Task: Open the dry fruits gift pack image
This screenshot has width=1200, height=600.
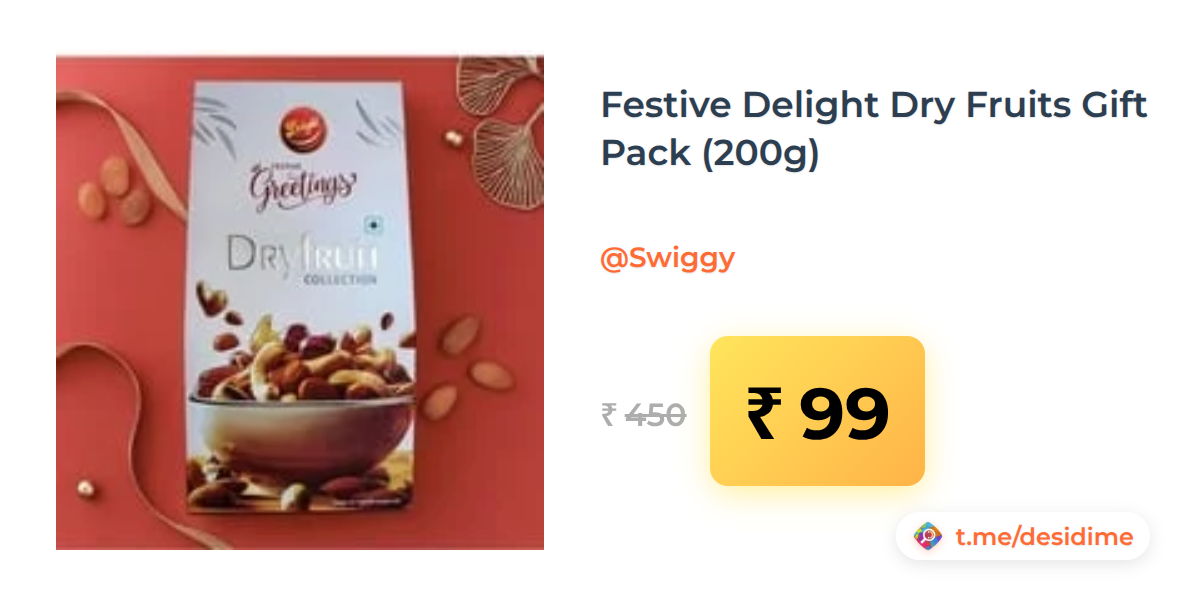Action: pos(300,303)
